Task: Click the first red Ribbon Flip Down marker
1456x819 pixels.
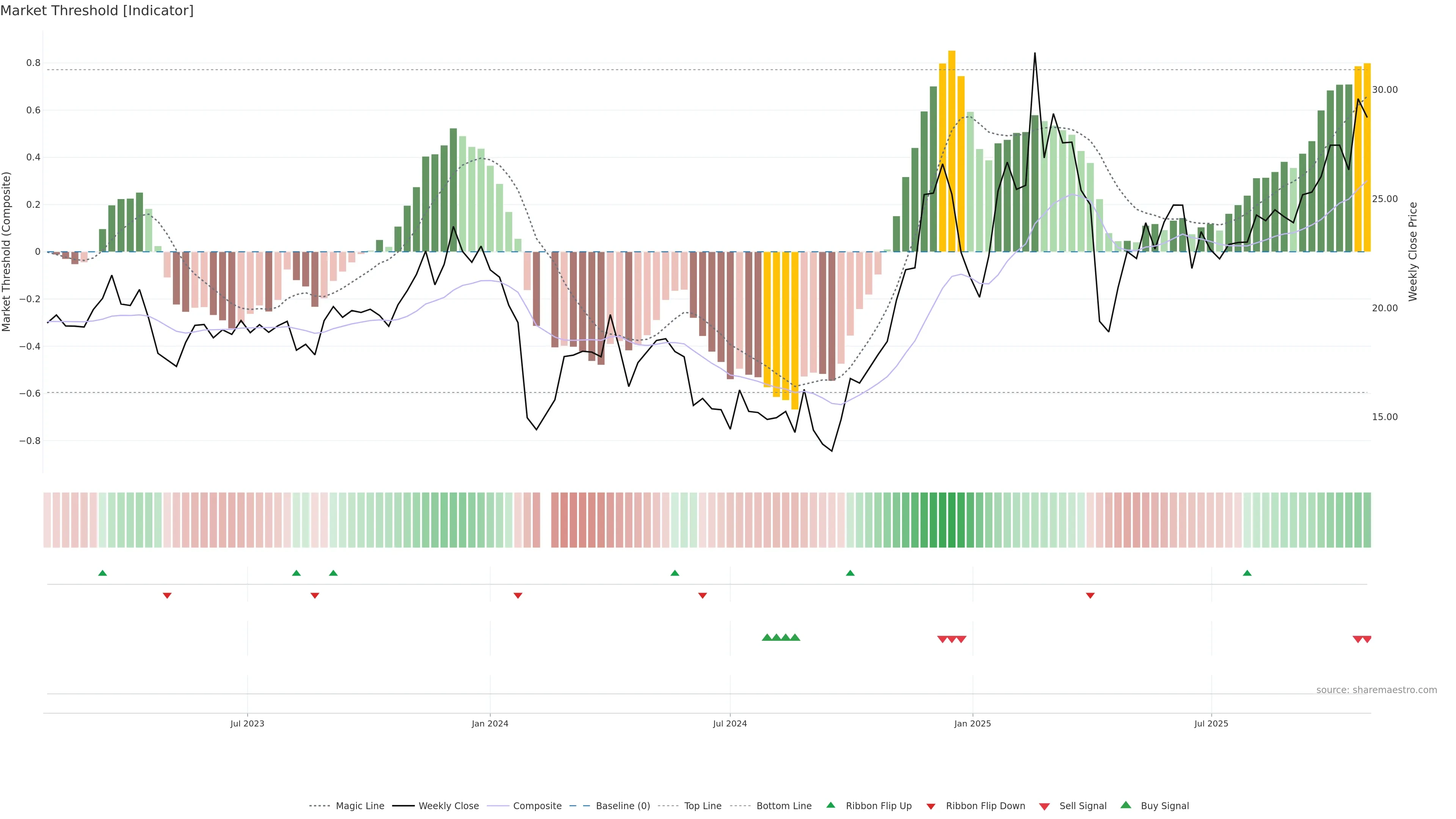Action: pyautogui.click(x=167, y=596)
